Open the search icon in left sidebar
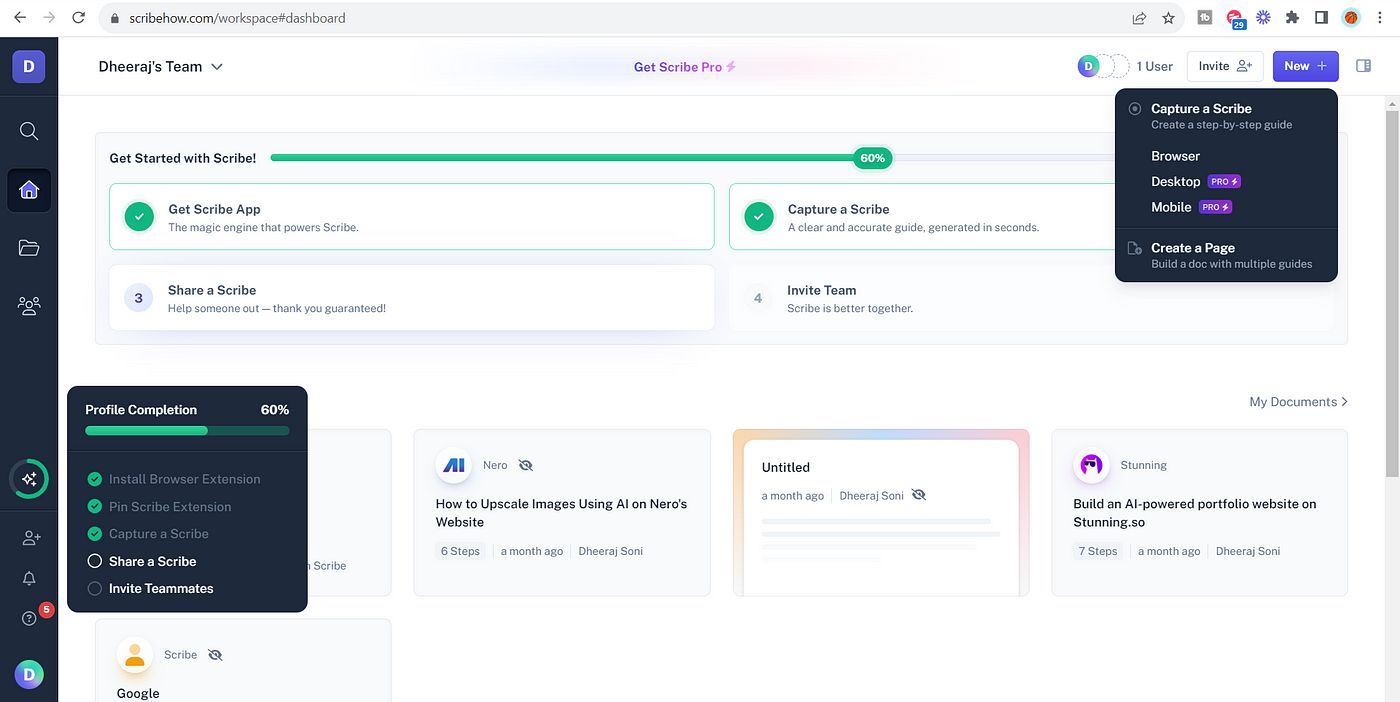The height and width of the screenshot is (702, 1400). (x=29, y=131)
